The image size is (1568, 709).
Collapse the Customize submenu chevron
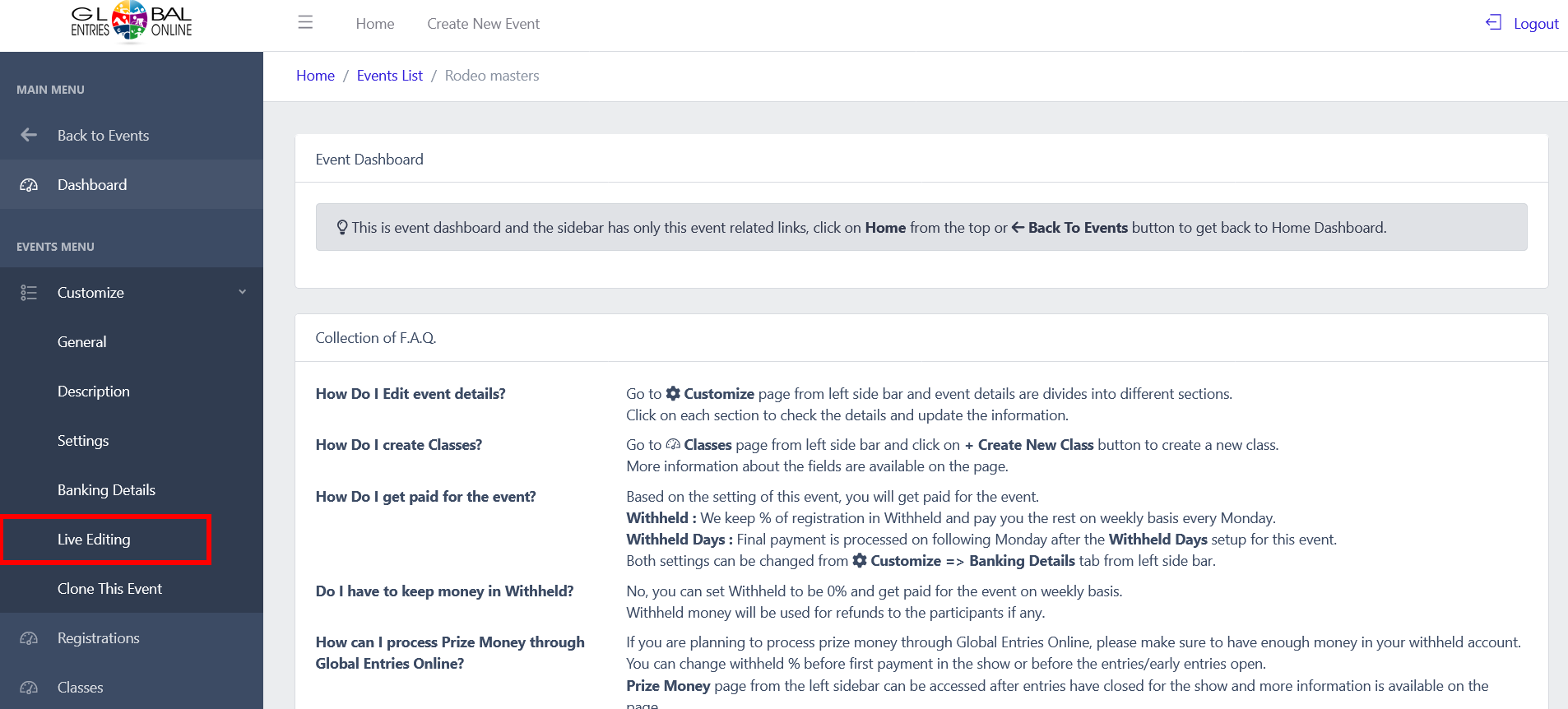click(243, 292)
